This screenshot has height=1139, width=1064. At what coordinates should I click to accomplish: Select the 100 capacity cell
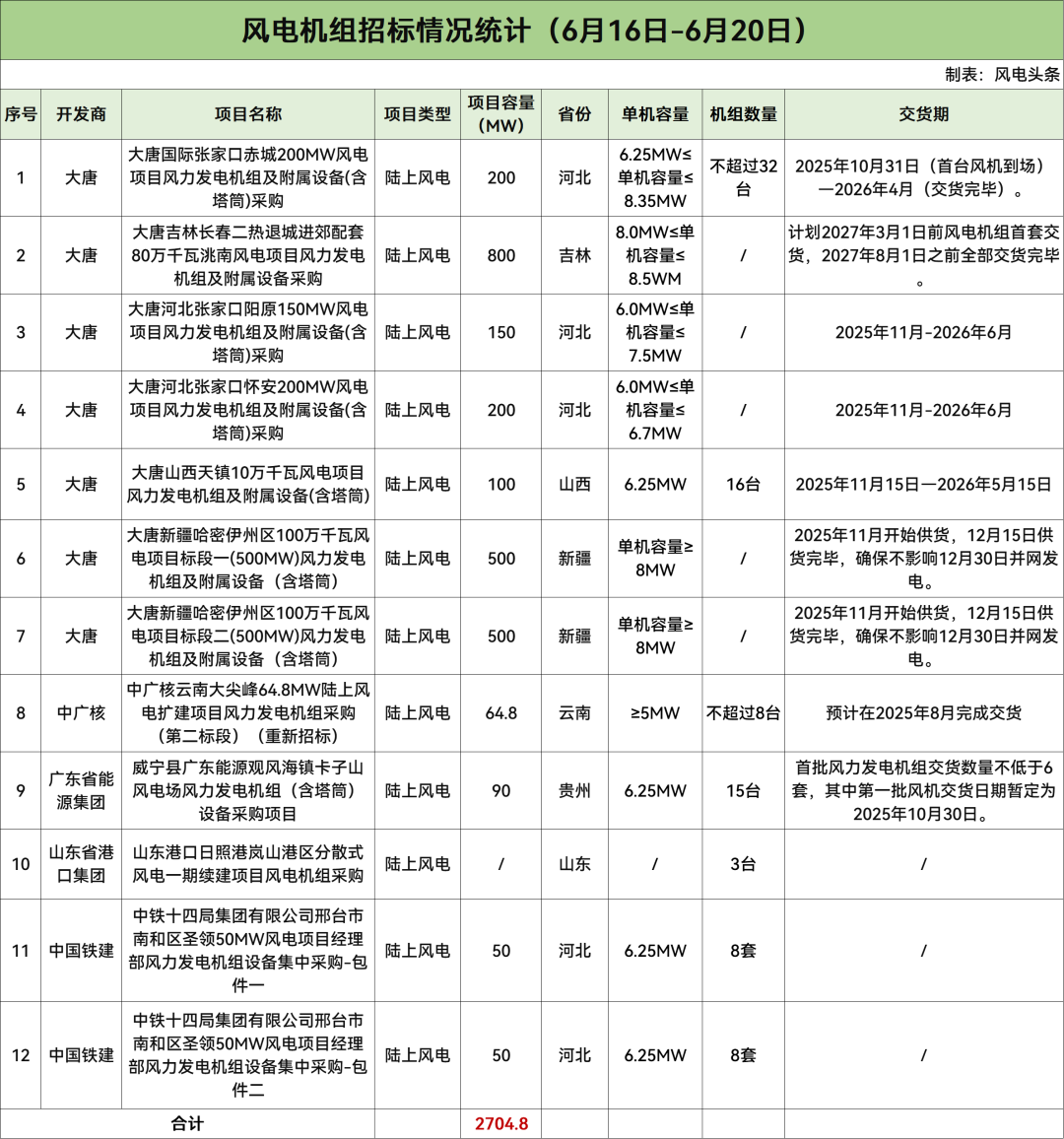click(x=501, y=485)
